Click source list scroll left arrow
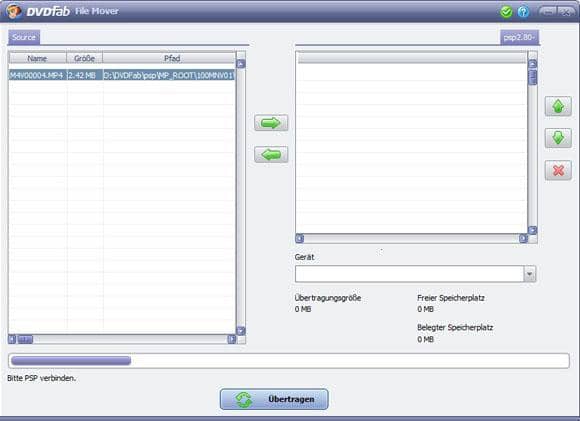 tap(12, 339)
